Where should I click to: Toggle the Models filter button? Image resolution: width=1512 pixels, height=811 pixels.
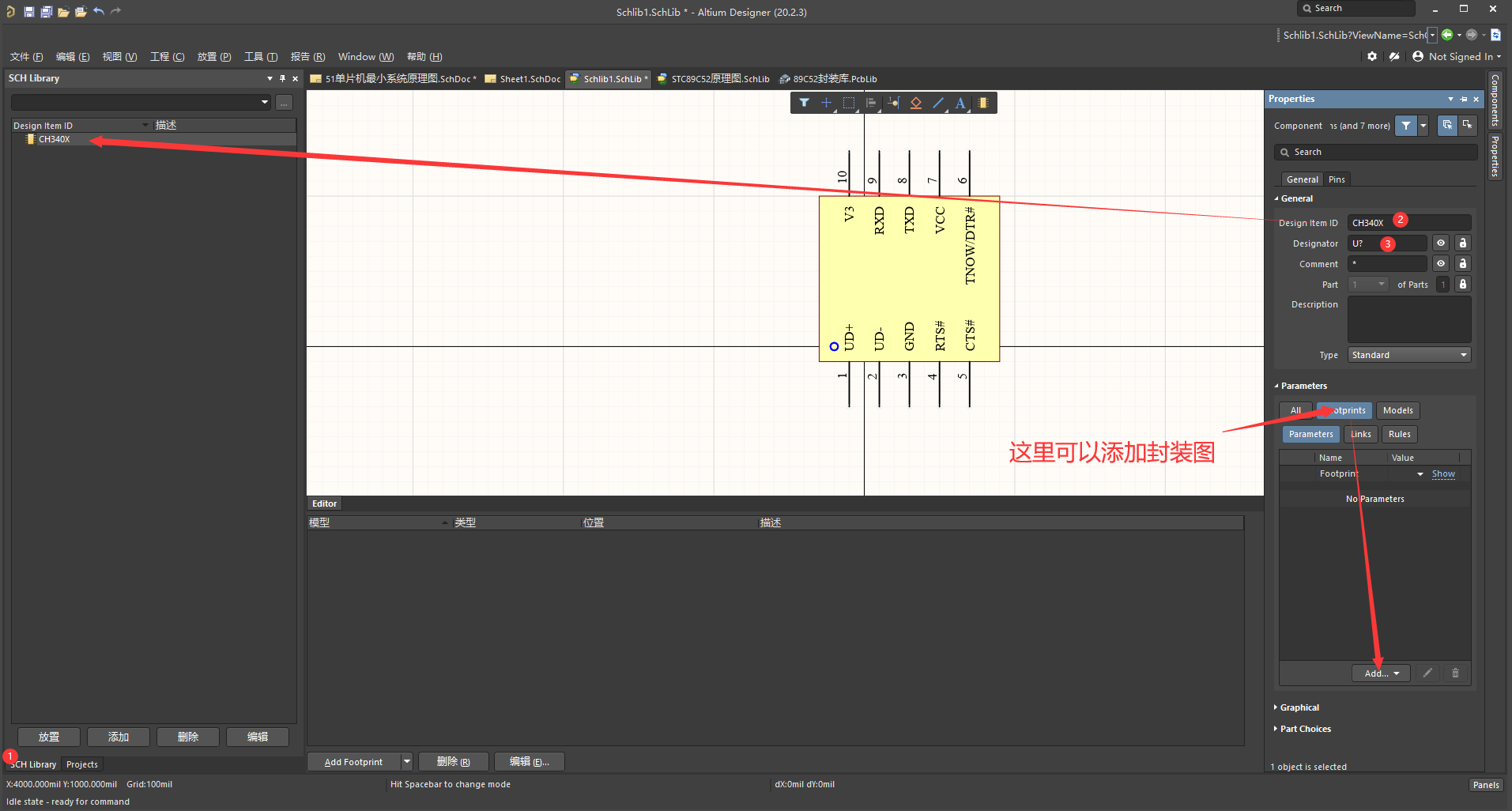click(x=1397, y=410)
